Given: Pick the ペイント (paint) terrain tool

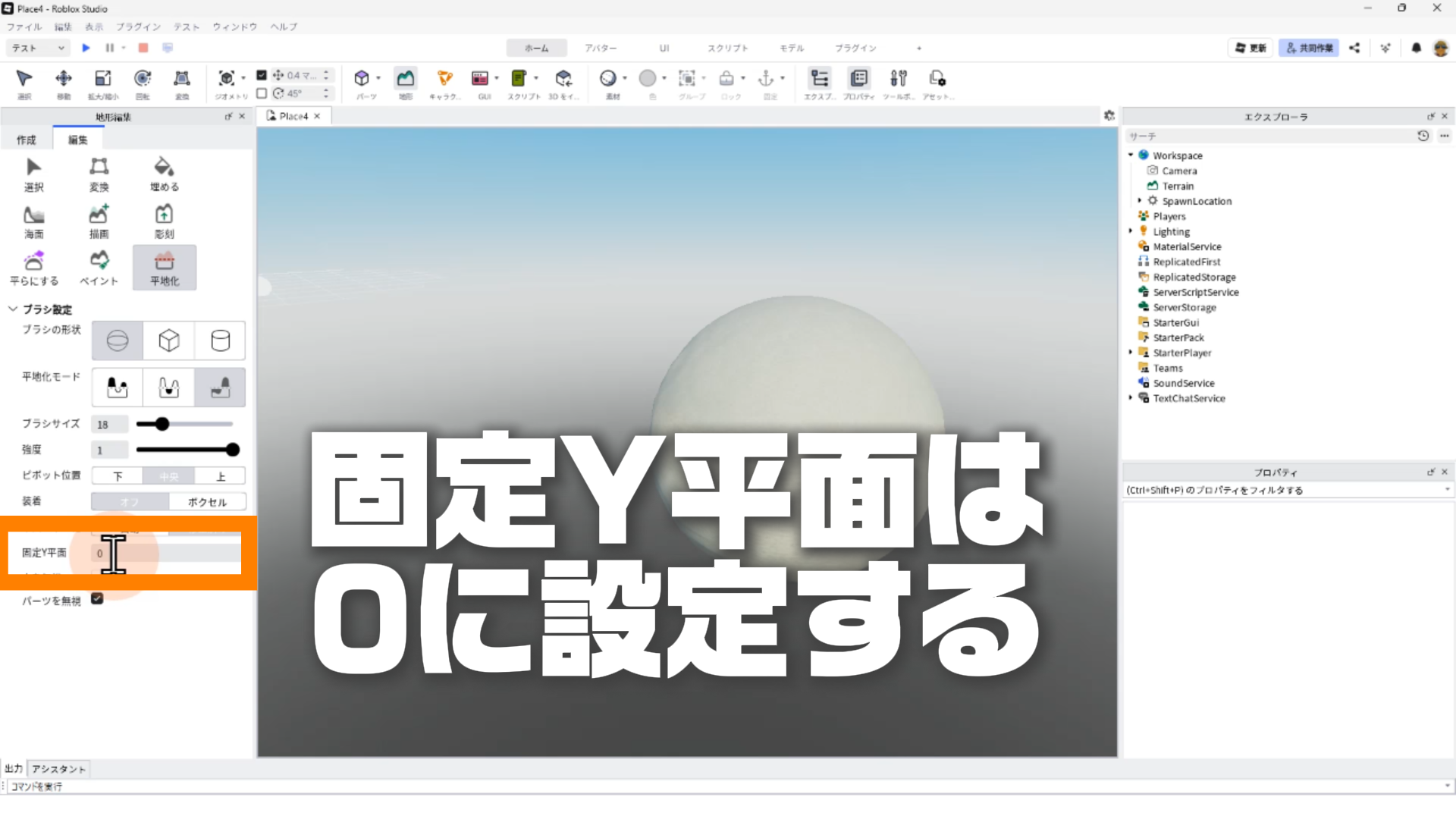Looking at the screenshot, I should 99,268.
